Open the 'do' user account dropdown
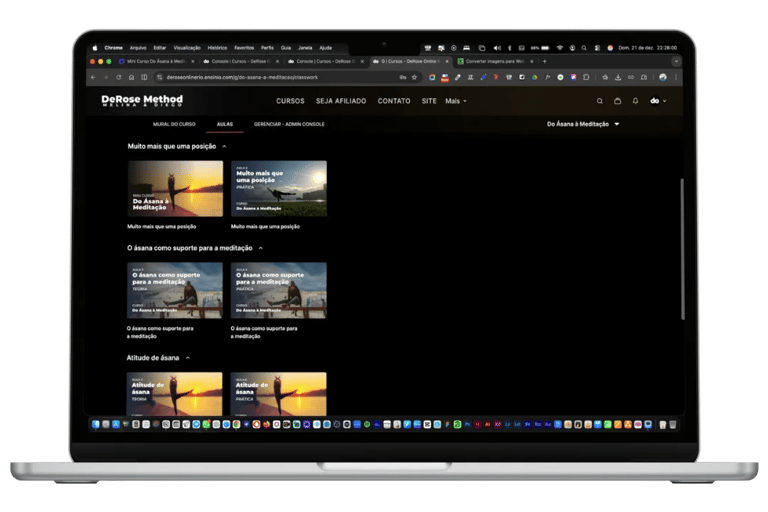The width and height of the screenshot is (768, 512). pyautogui.click(x=658, y=101)
